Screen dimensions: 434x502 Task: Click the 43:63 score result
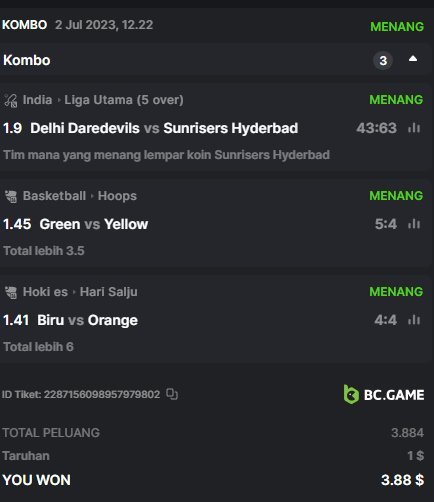pos(376,128)
